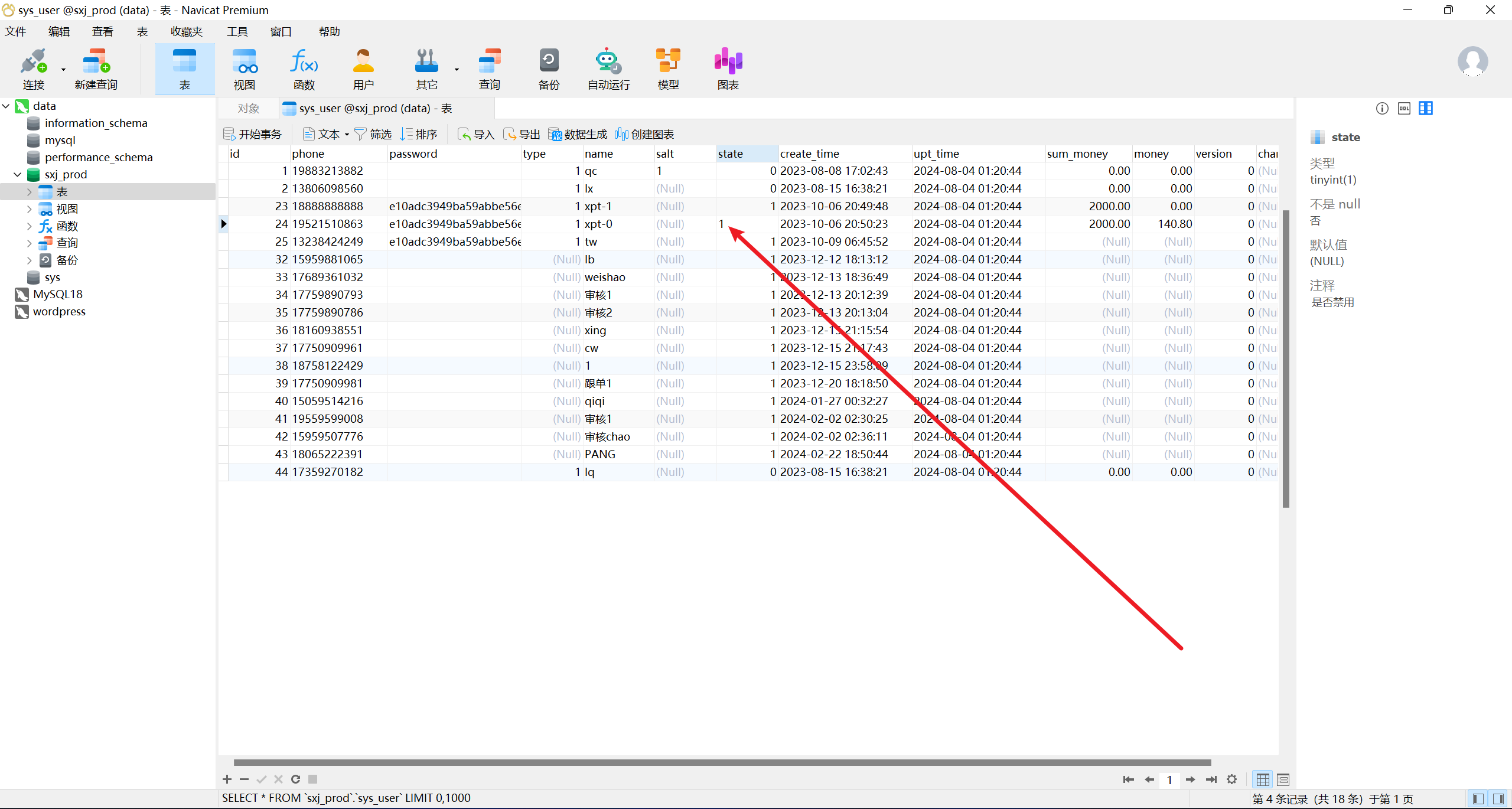This screenshot has height=809, width=1512.
Task: Toggle the right information pane
Action: (1498, 798)
